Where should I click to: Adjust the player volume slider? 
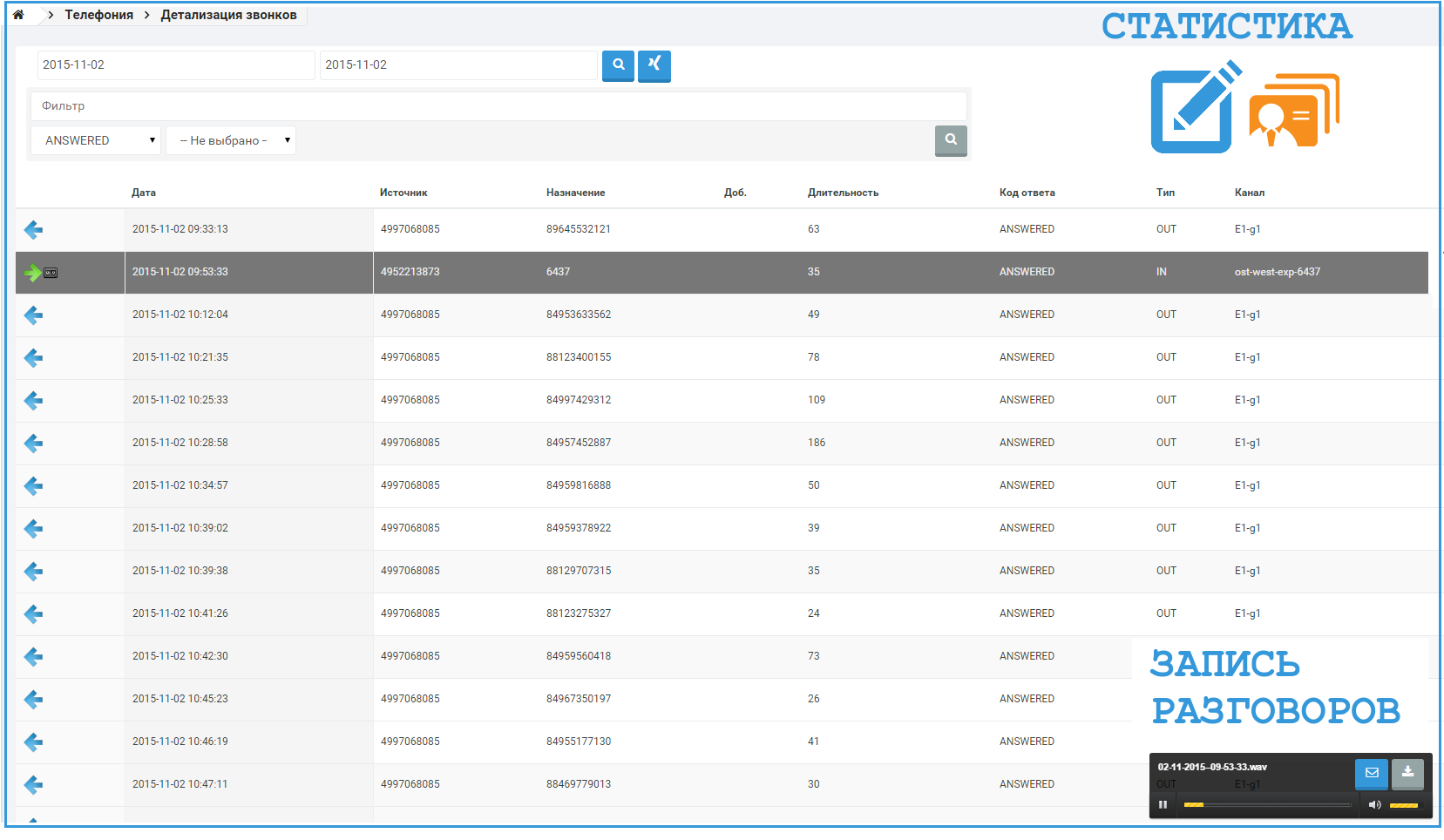[1404, 804]
